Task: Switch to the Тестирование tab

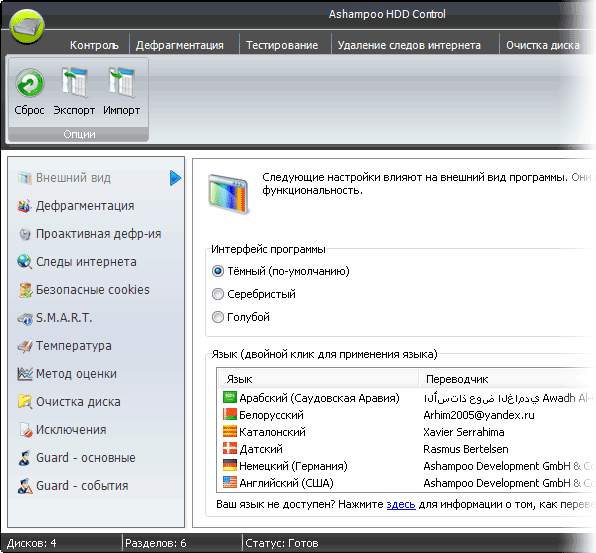Action: [282, 45]
